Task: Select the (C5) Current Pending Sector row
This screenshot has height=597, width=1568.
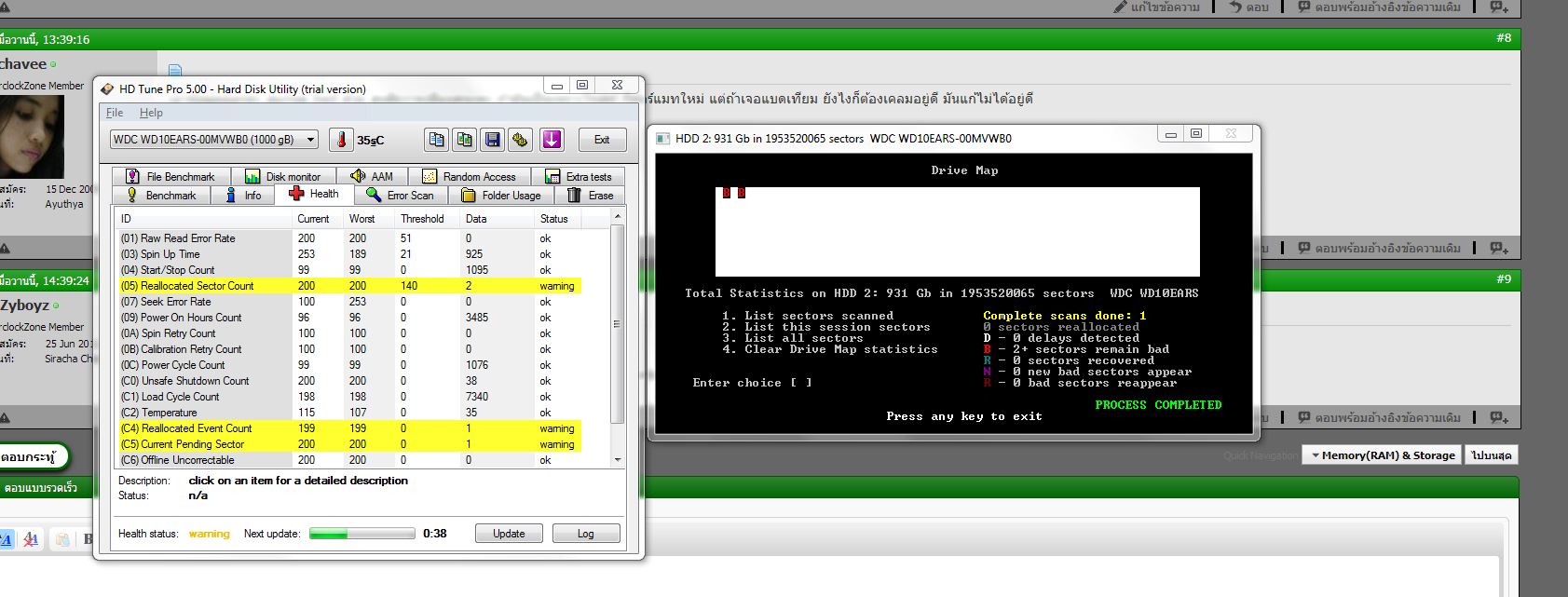Action: pyautogui.click(x=349, y=444)
